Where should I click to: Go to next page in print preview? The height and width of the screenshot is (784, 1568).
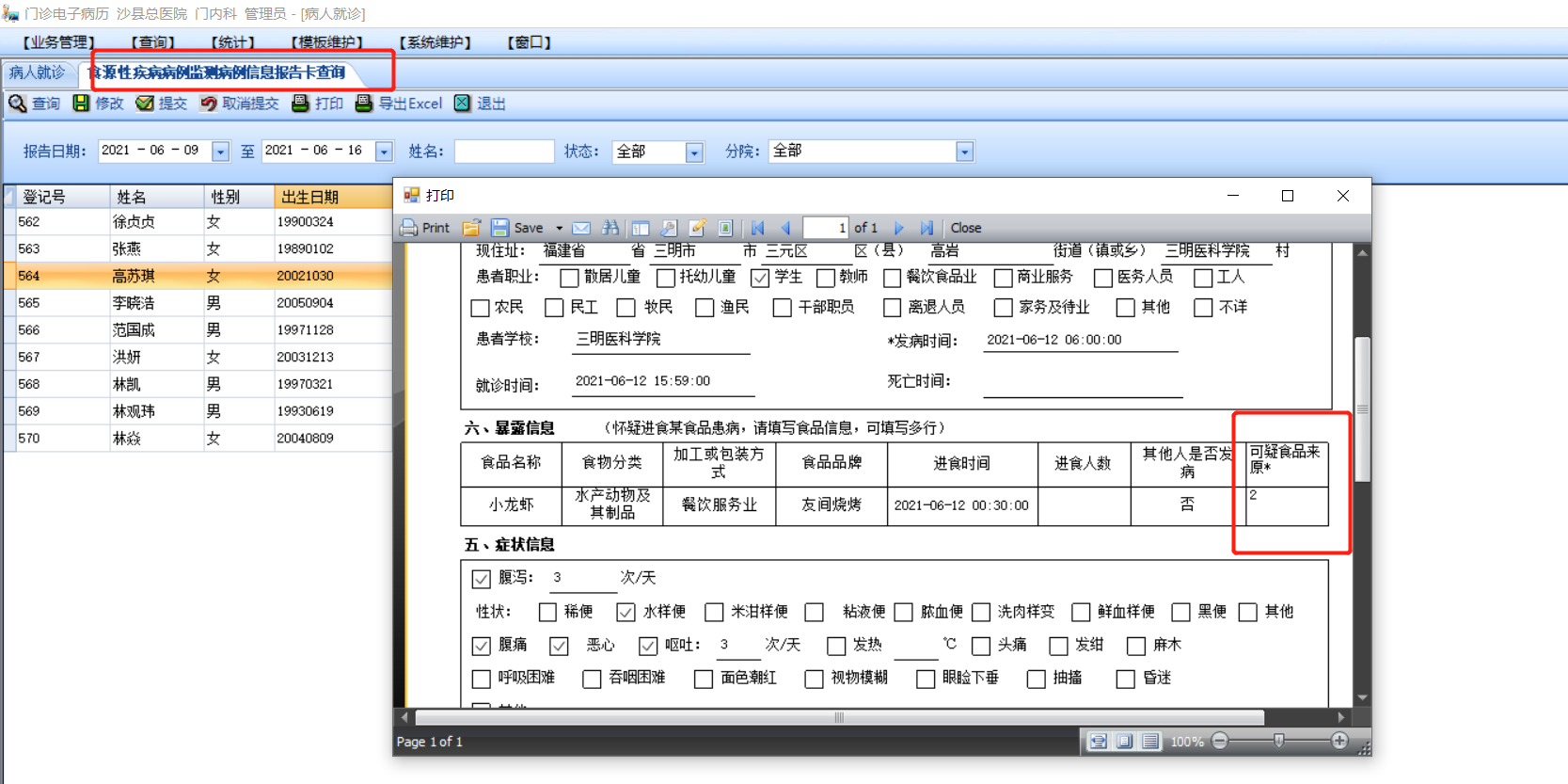(x=899, y=228)
